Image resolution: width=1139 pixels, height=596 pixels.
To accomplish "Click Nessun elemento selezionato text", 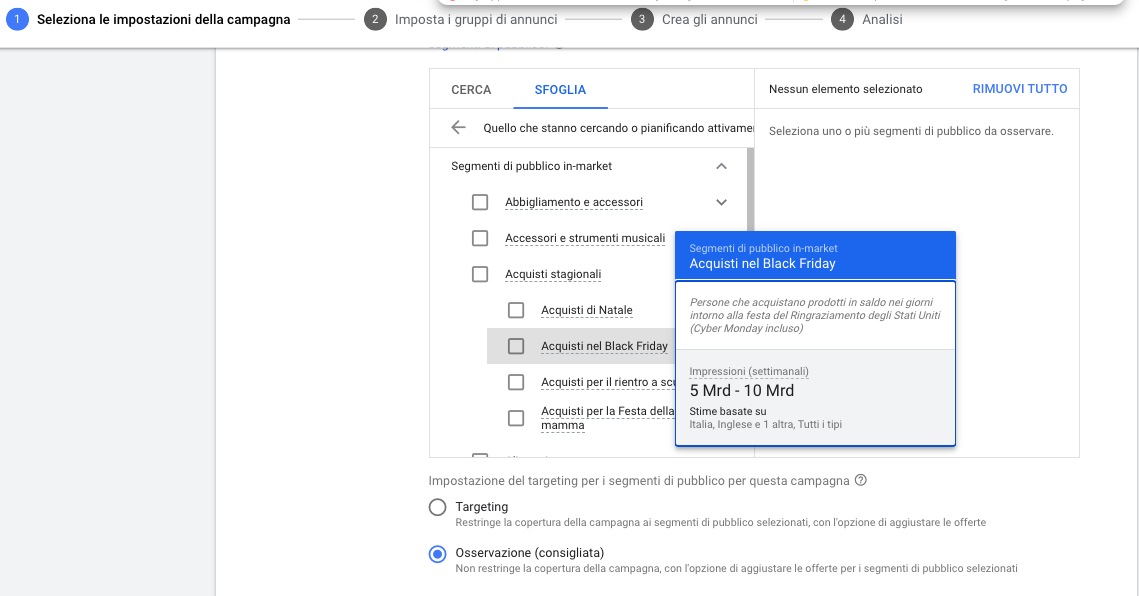I will point(846,89).
